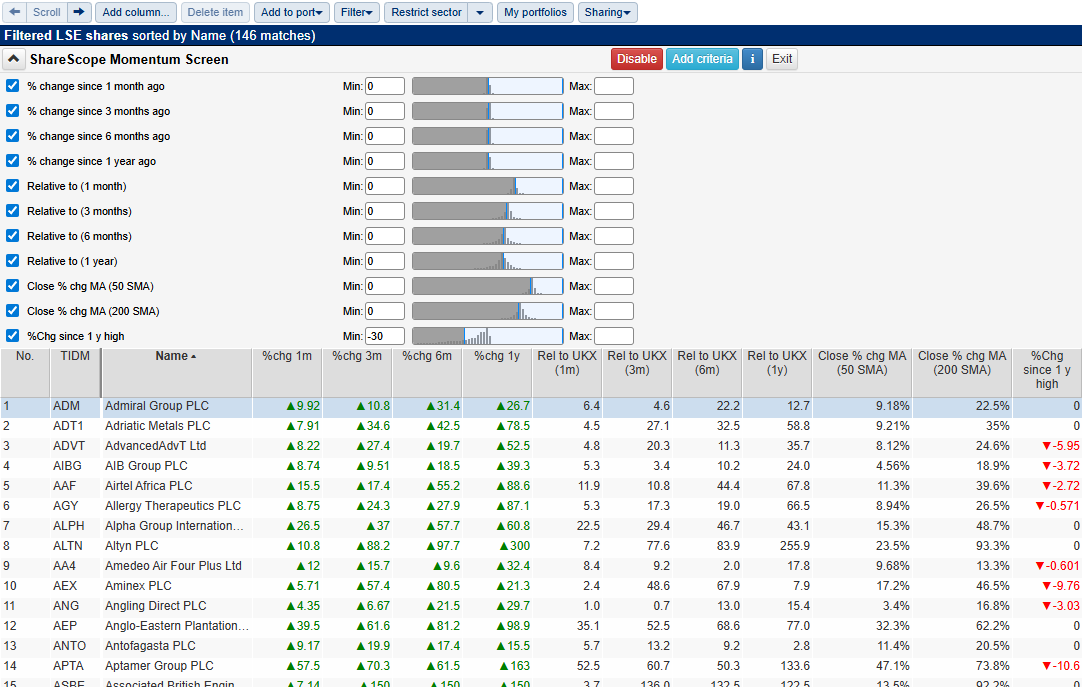The image size is (1082, 687).
Task: Click the scroll right arrow button
Action: point(79,12)
